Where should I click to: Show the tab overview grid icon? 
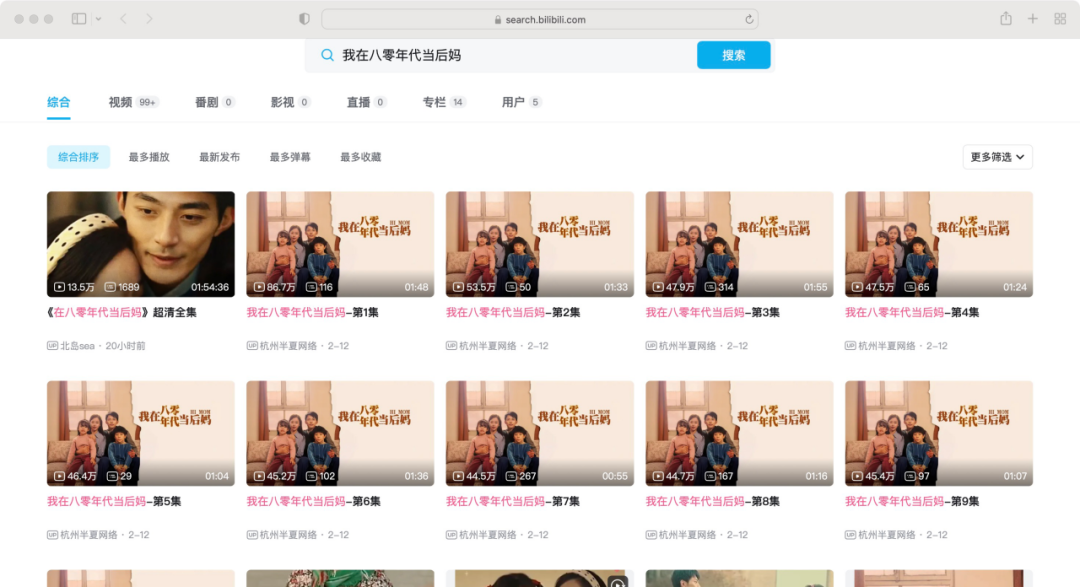click(x=1060, y=19)
